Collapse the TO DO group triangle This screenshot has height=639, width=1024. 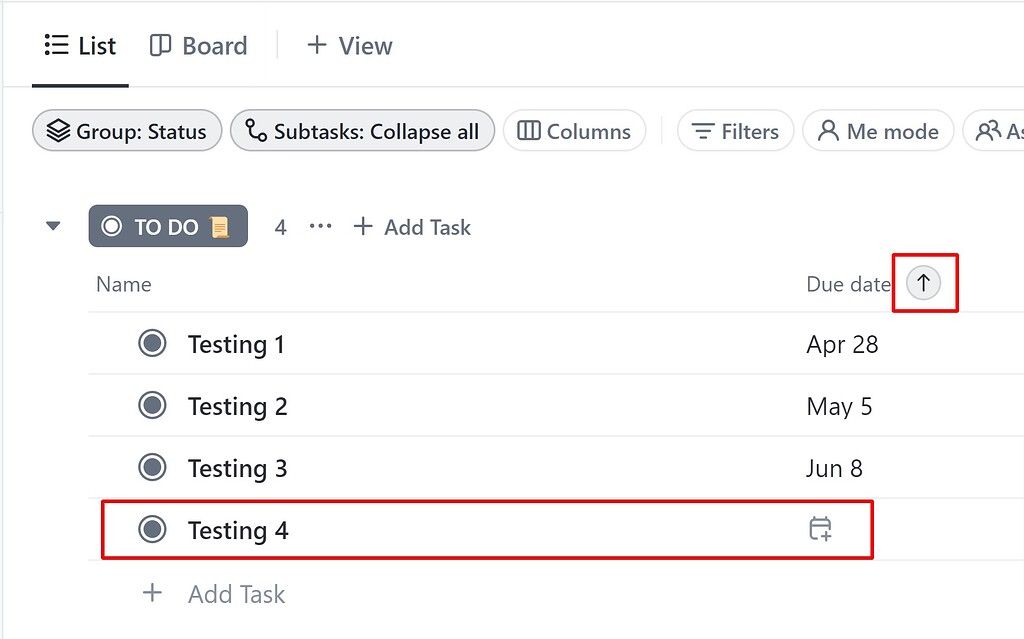point(52,225)
